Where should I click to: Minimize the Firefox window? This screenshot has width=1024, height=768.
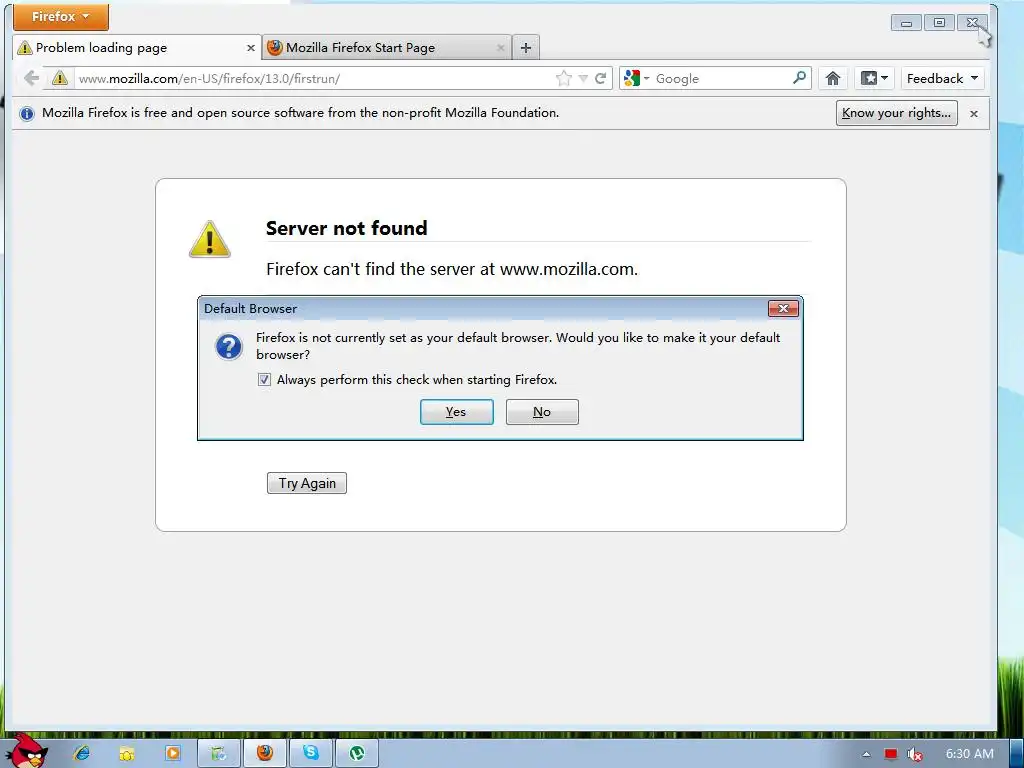pyautogui.click(x=906, y=23)
